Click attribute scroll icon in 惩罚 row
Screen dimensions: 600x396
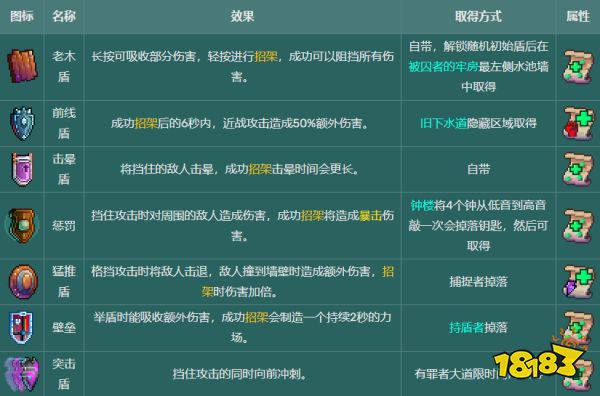pyautogui.click(x=578, y=225)
